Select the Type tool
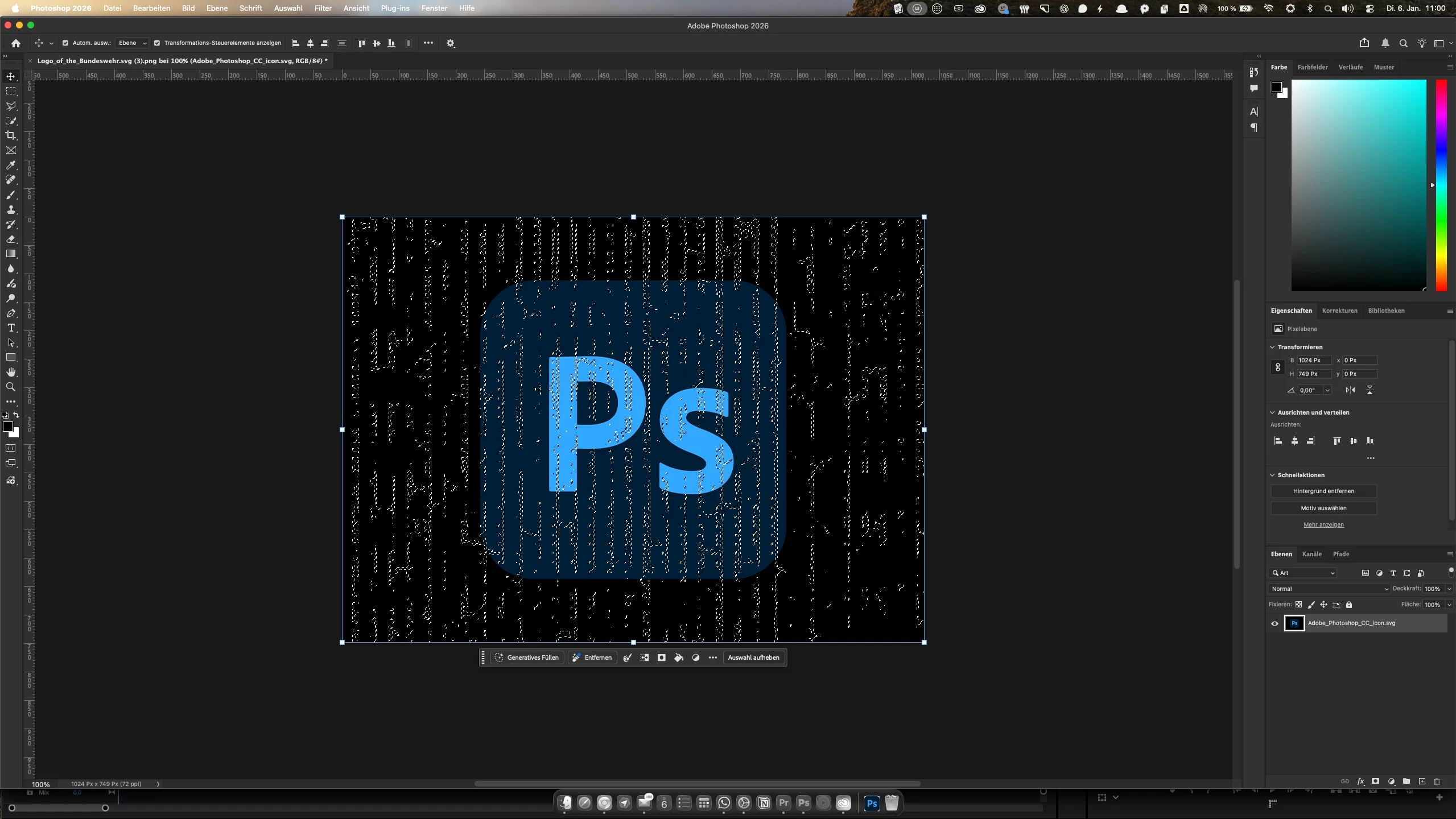Screen dimensions: 1456x819 coord(11,328)
